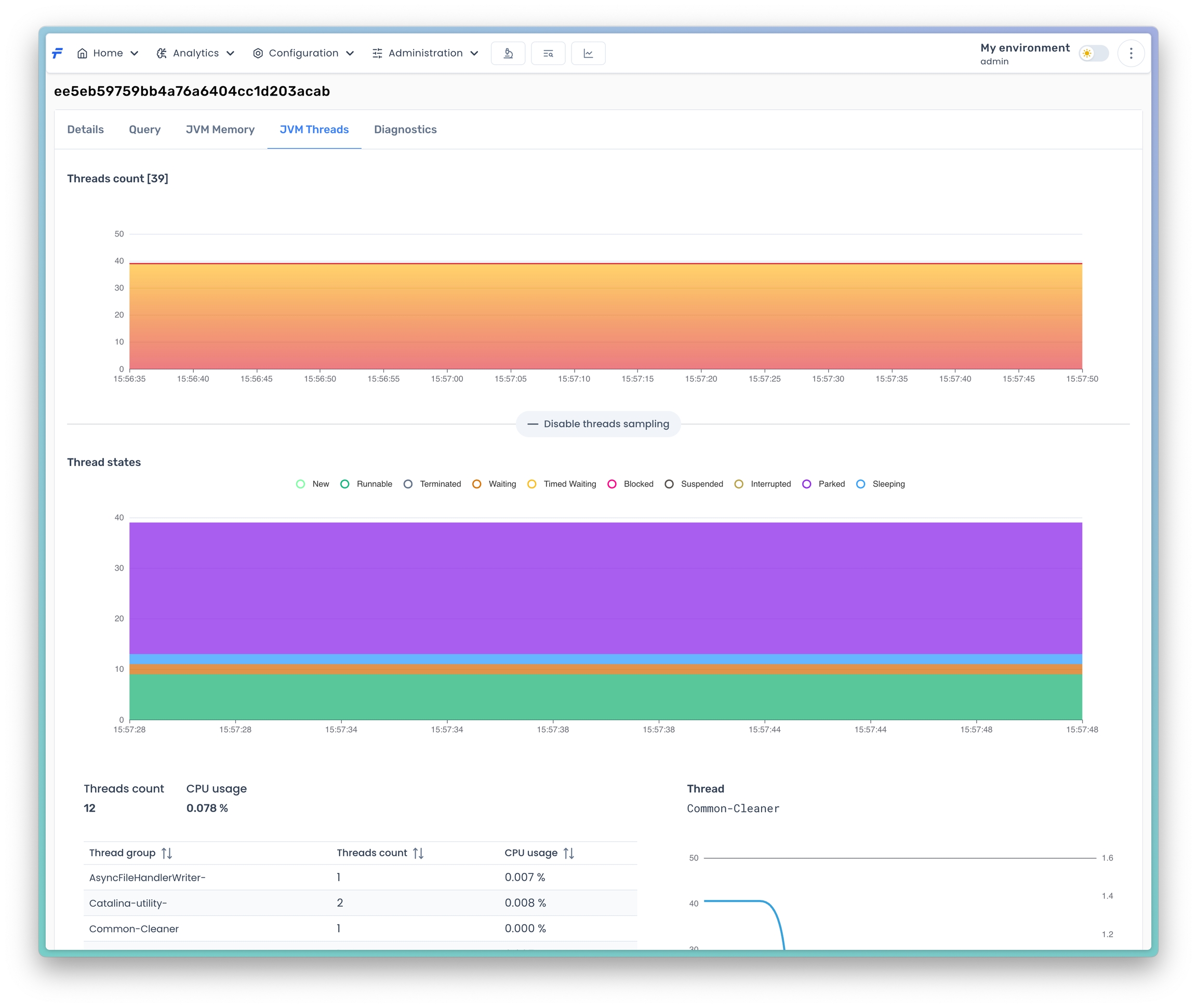Click Disable threads sampling button

[x=598, y=424]
